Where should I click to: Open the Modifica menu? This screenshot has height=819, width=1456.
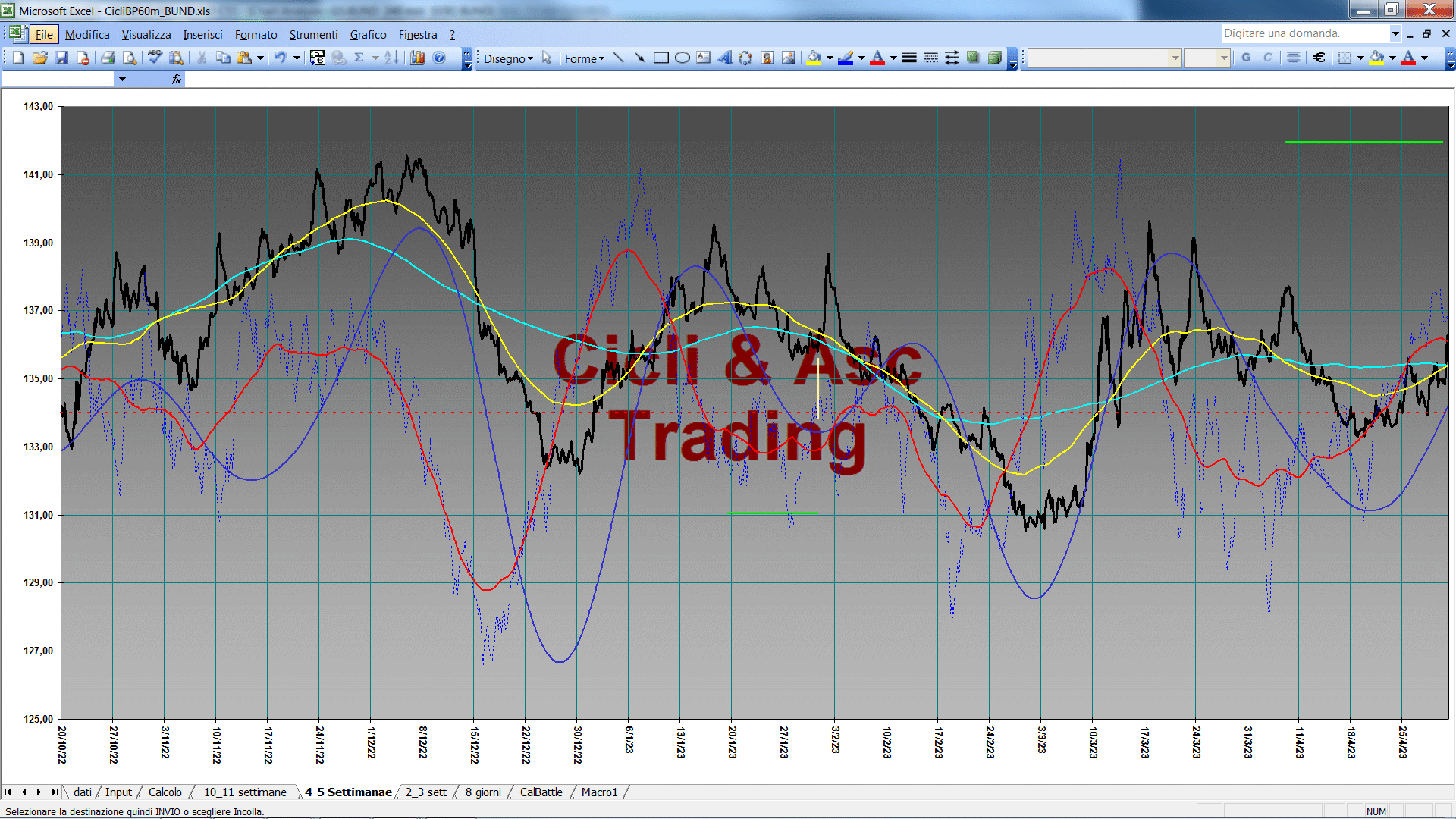(87, 35)
